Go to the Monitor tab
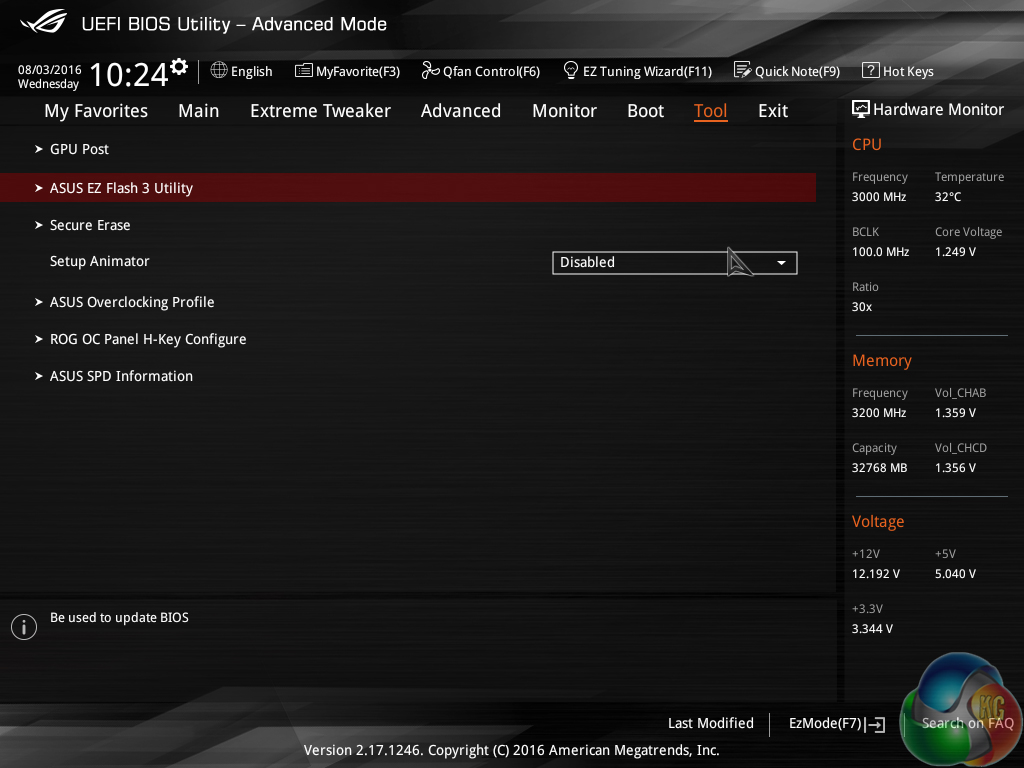 (564, 111)
